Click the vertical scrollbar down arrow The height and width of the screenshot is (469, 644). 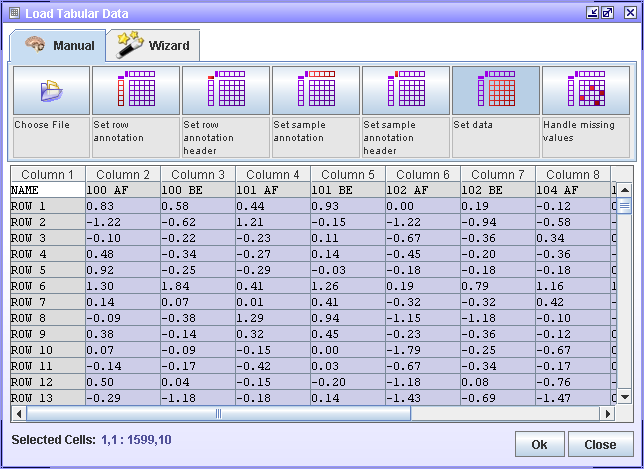tap(624, 397)
